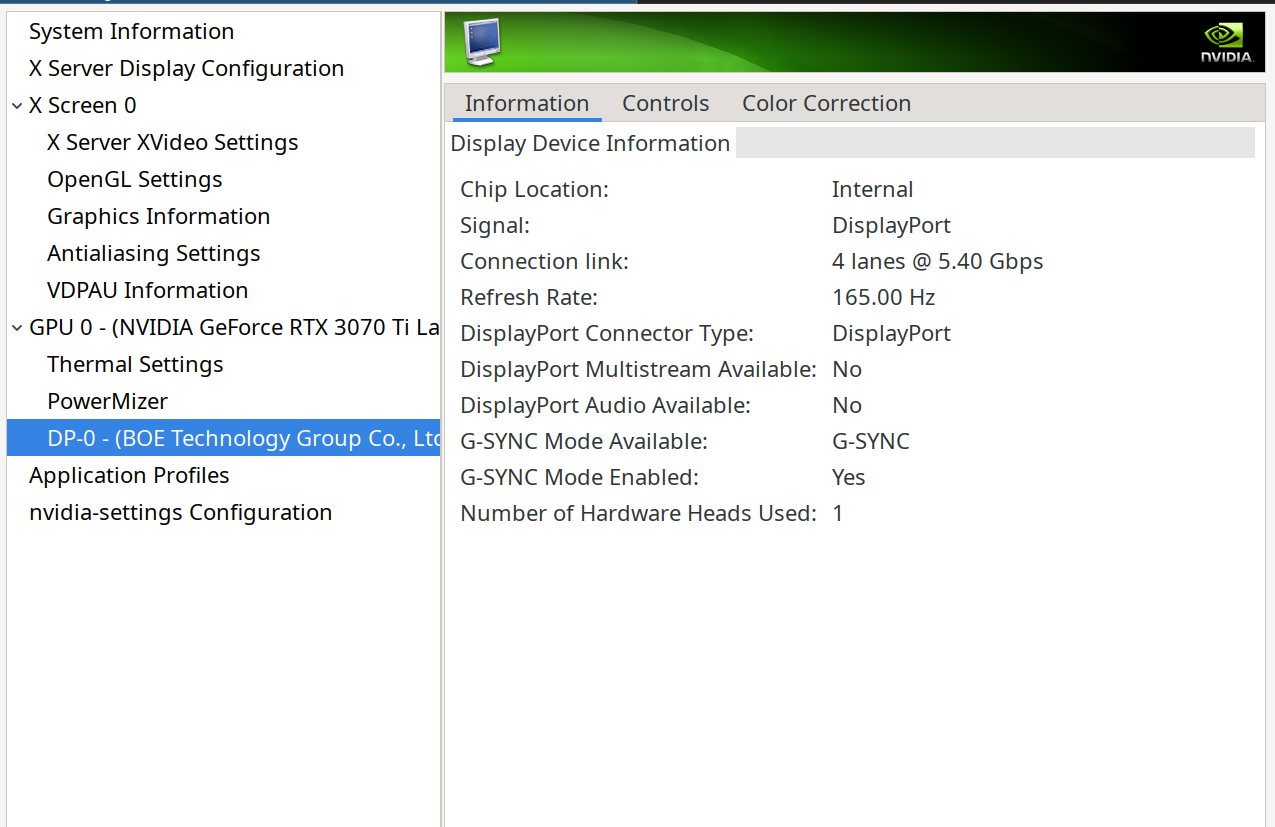Open X Server XVideo Settings
1275x827 pixels.
click(172, 142)
